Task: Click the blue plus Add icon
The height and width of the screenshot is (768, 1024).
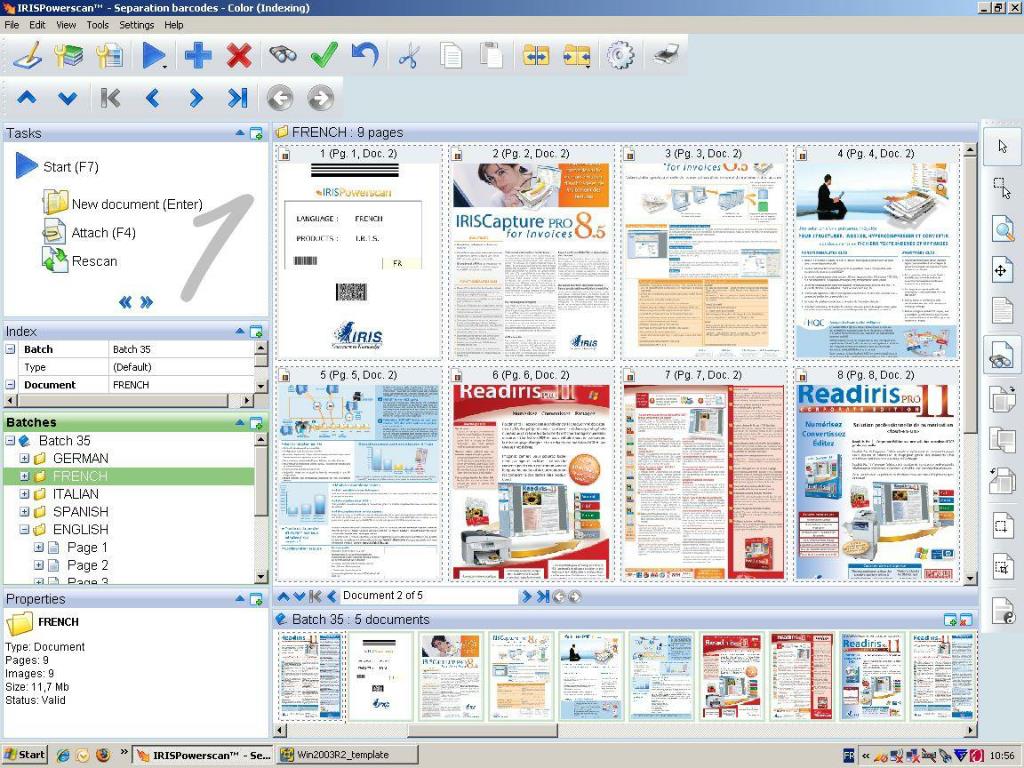Action: point(198,56)
